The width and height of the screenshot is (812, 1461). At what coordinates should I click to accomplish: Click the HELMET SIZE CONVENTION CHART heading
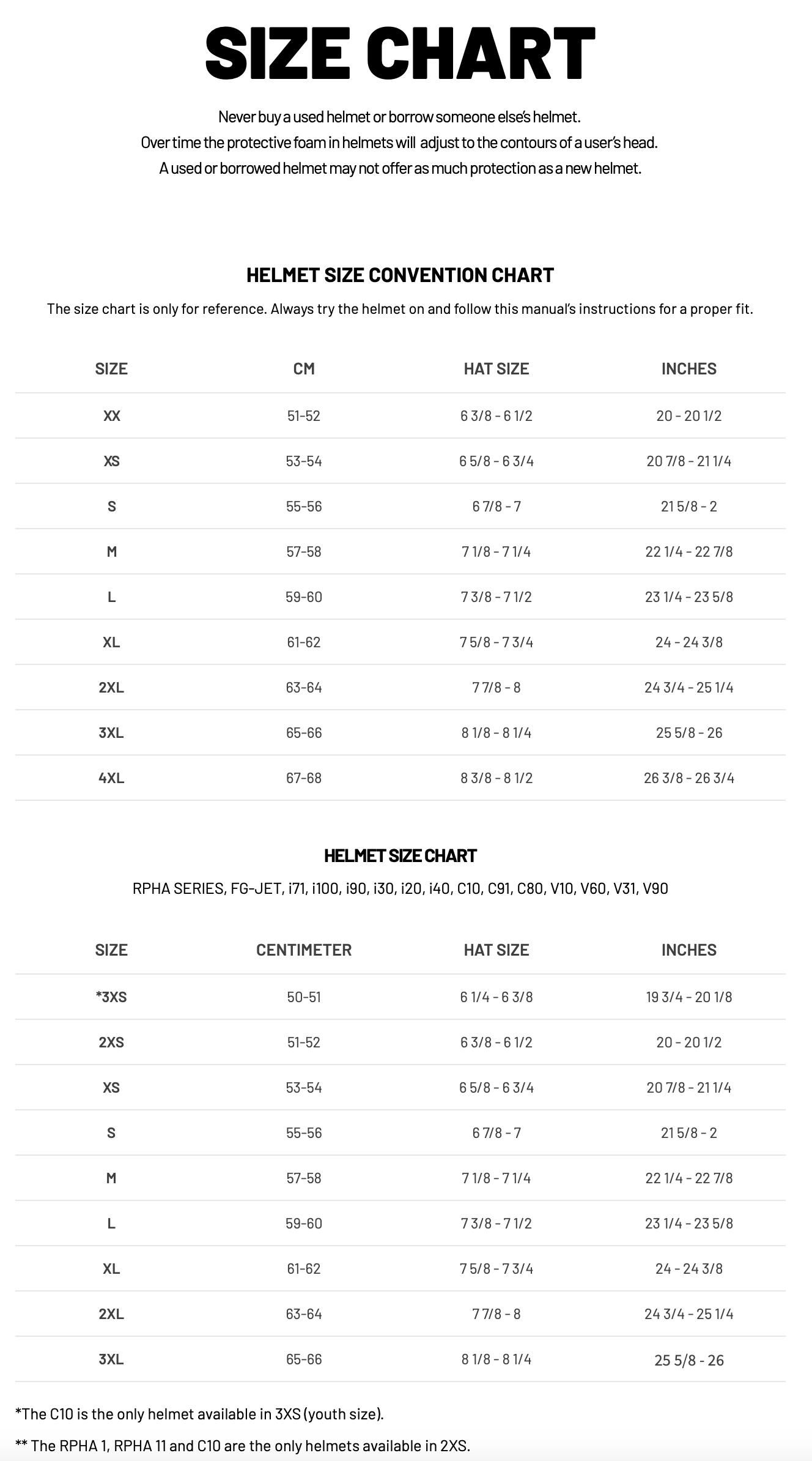[400, 275]
